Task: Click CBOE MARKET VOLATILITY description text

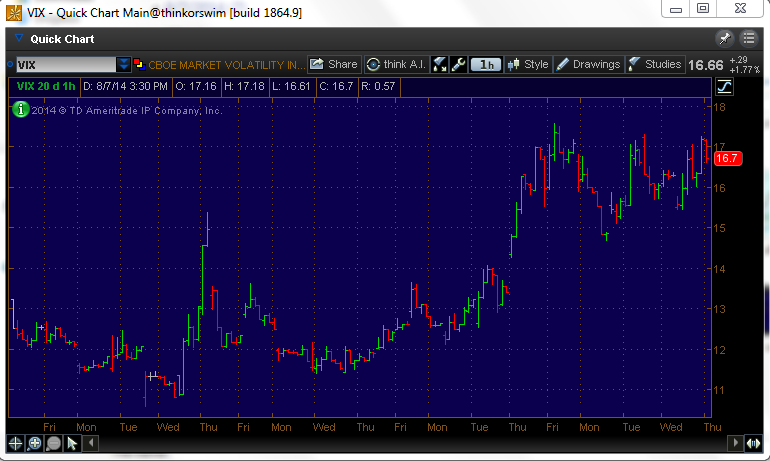Action: [x=227, y=65]
